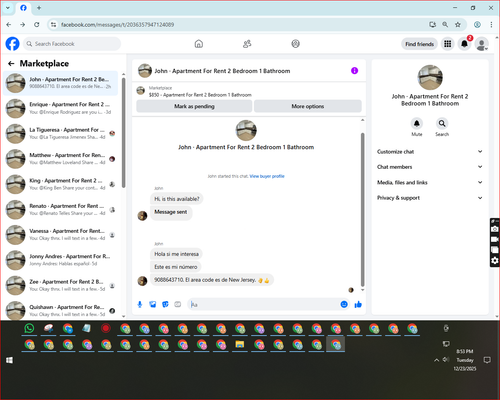Open File Explorer in the taskbar

(240, 344)
